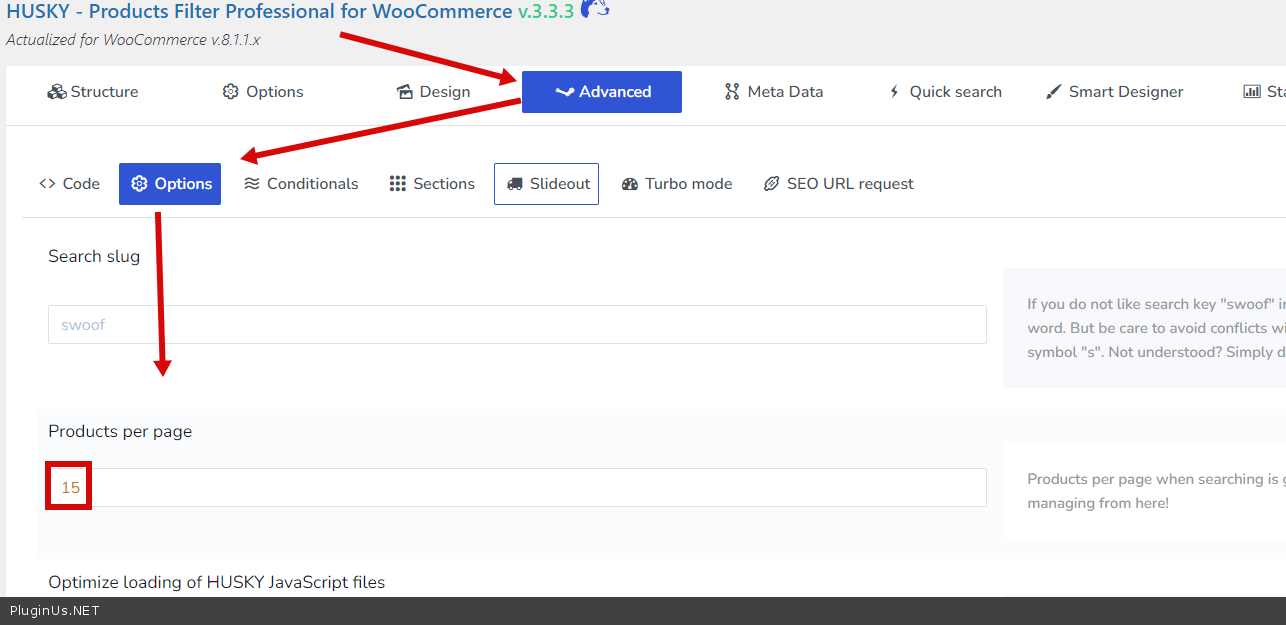Click the Meta Data tab icon
The image size is (1286, 625).
(732, 92)
